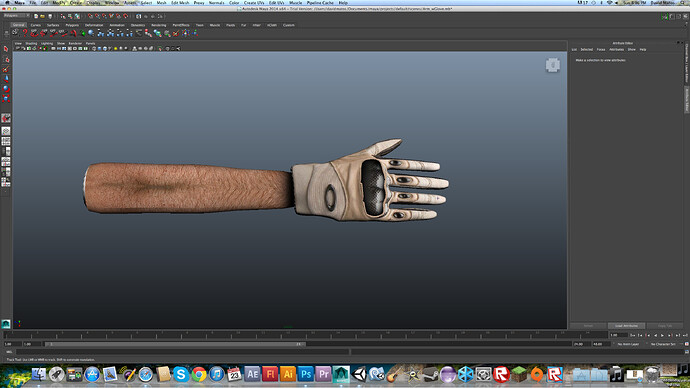The image size is (690, 388).
Task: Click the blue sphere shelf icon
Action: pyautogui.click(x=91, y=33)
